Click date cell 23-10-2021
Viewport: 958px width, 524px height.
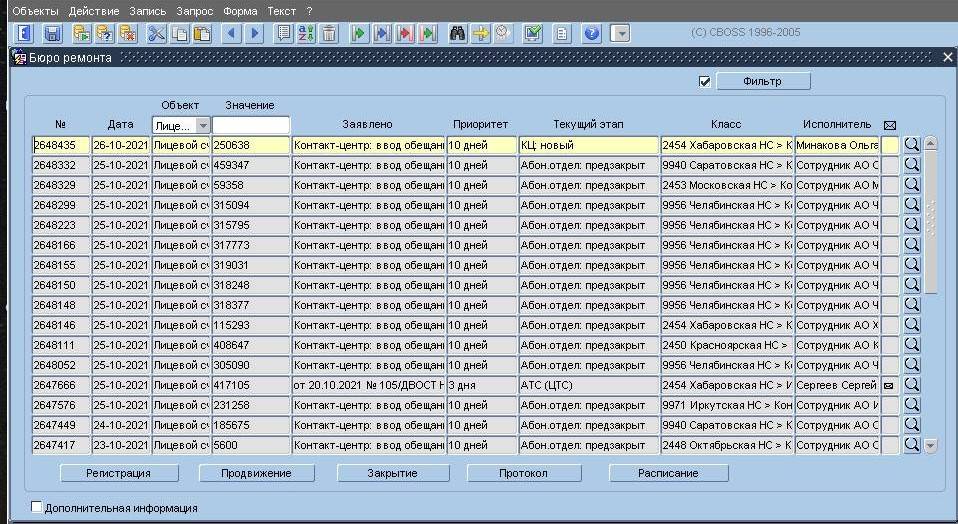120,445
